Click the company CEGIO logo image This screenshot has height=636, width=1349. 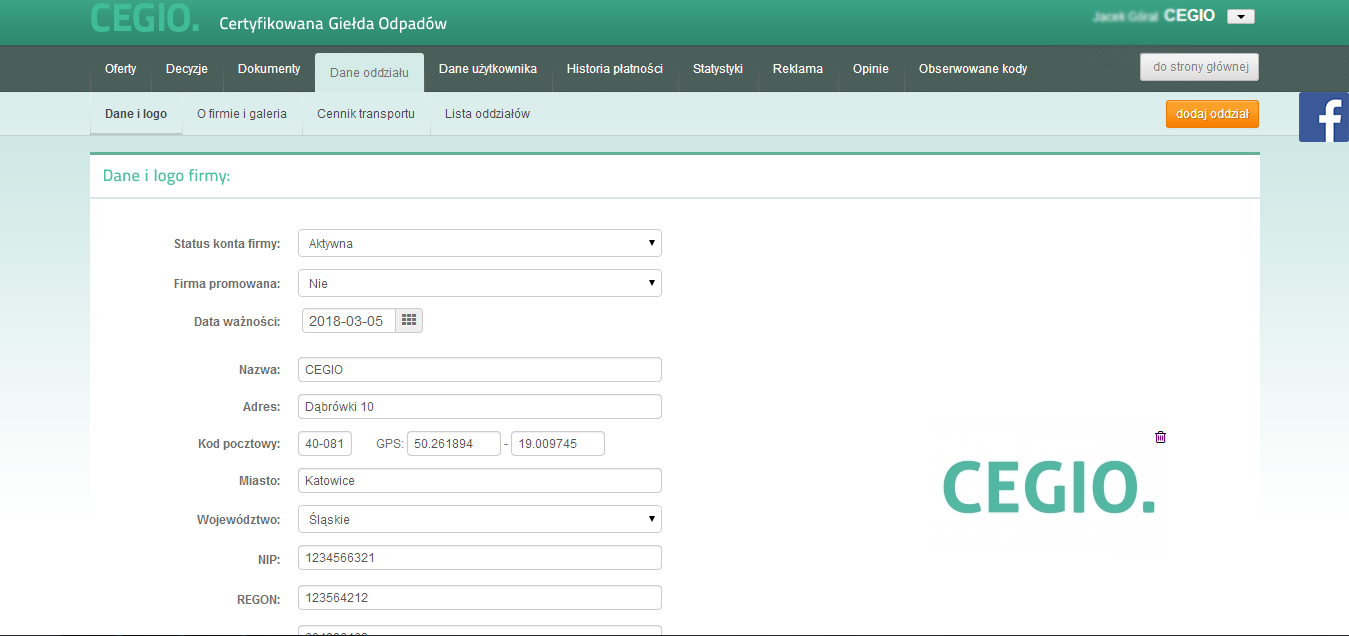tap(1049, 487)
